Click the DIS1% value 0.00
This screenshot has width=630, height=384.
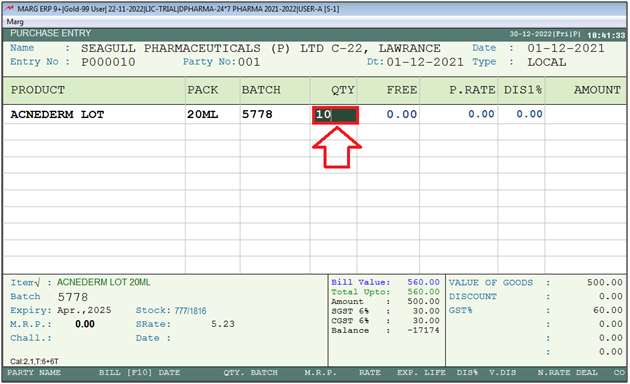[529, 114]
